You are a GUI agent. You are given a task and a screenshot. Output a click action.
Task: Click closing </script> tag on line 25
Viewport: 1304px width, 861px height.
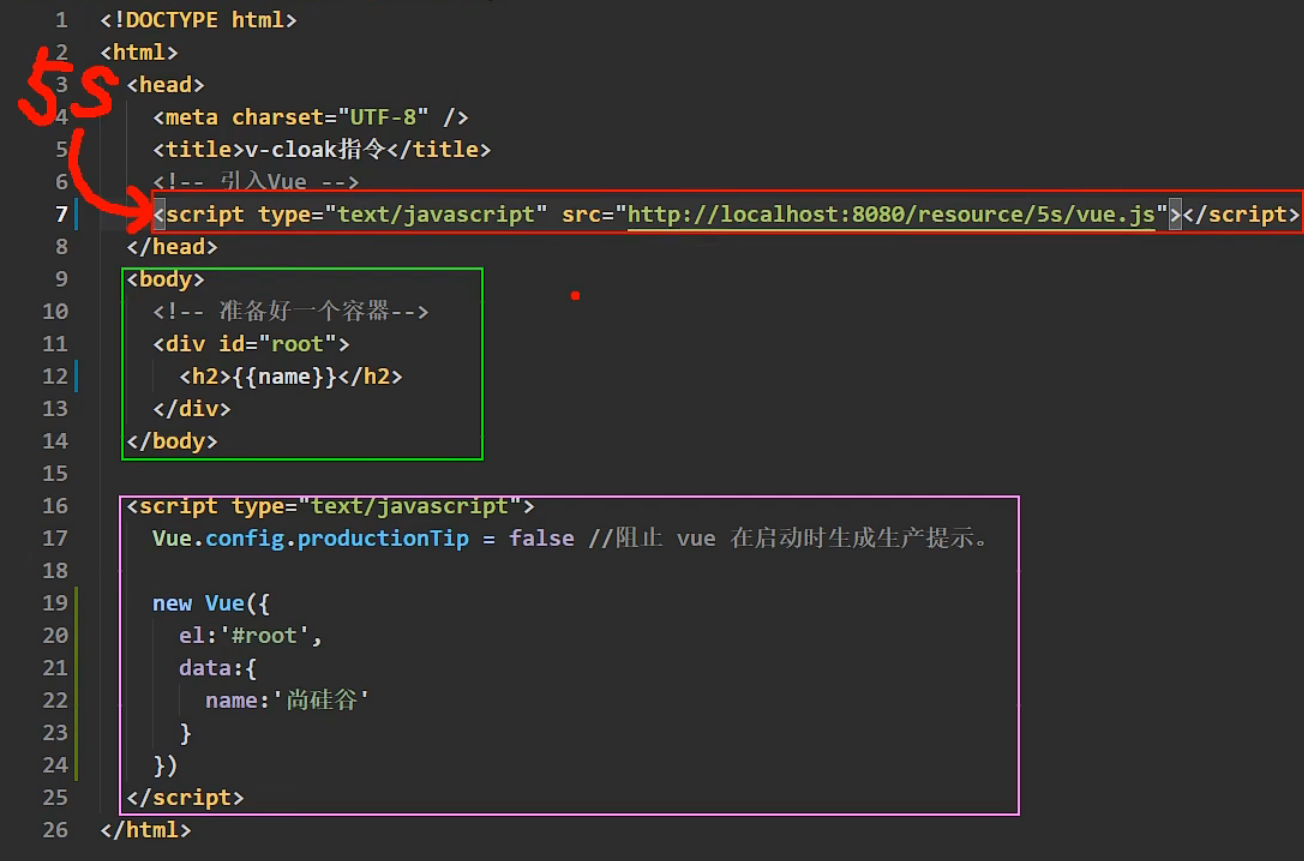(x=185, y=798)
